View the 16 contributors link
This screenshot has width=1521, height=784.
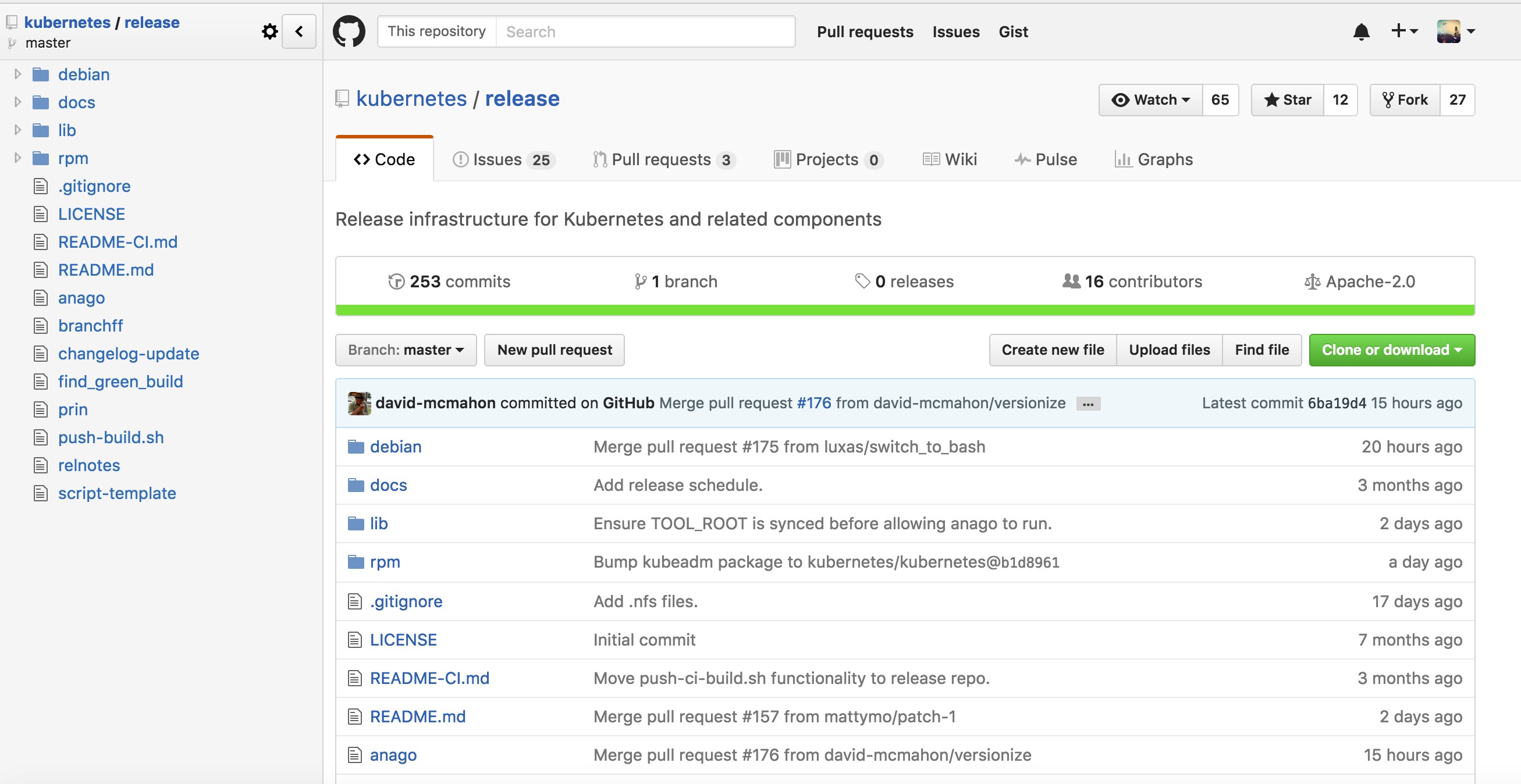click(1132, 281)
